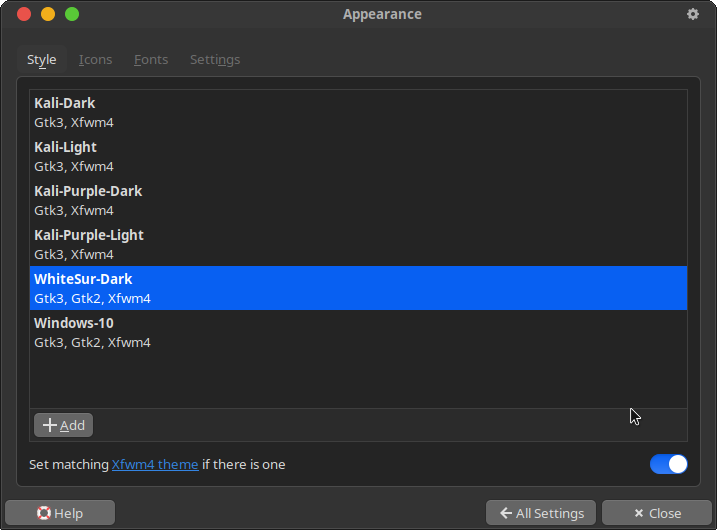The height and width of the screenshot is (530, 717).
Task: Pick the Windows-10 theme
Action: tap(358, 332)
